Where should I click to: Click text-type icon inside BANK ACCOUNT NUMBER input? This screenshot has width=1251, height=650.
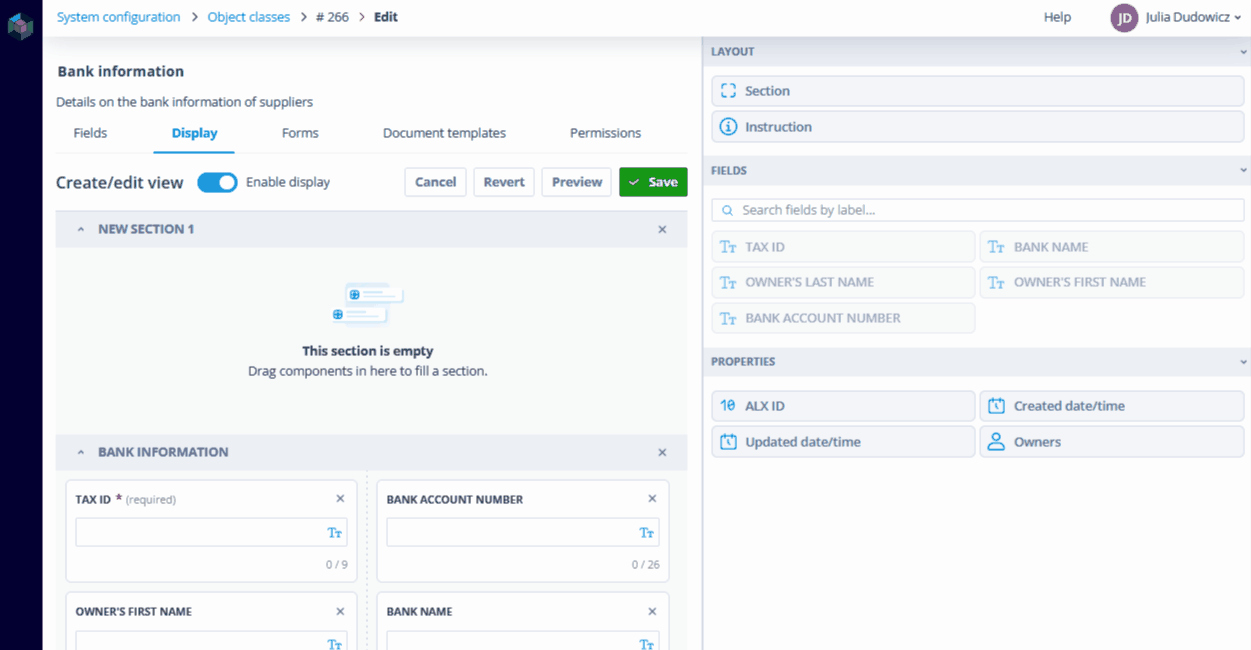(x=647, y=533)
